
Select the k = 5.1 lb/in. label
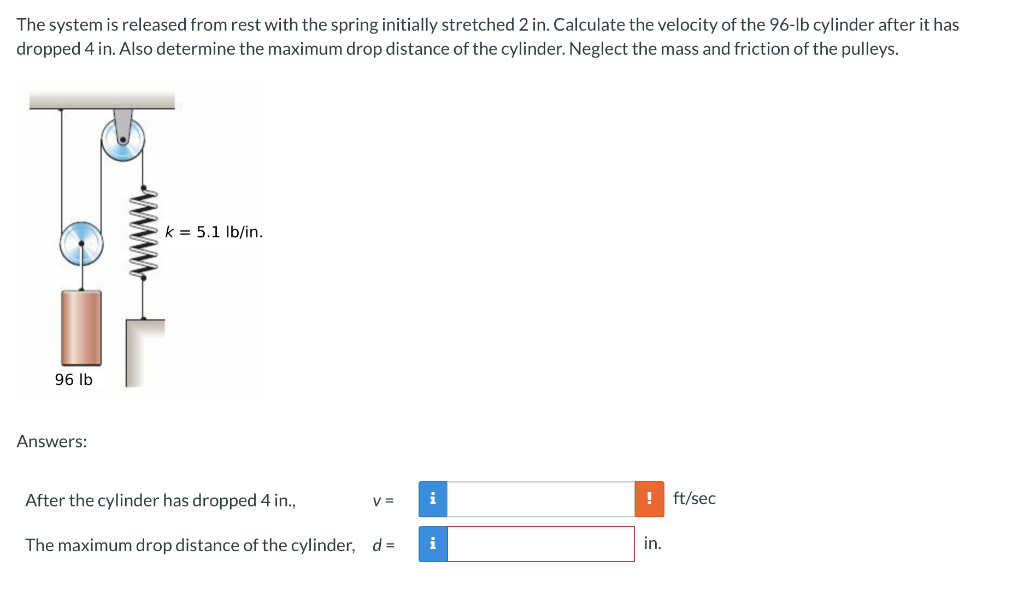click(x=212, y=231)
